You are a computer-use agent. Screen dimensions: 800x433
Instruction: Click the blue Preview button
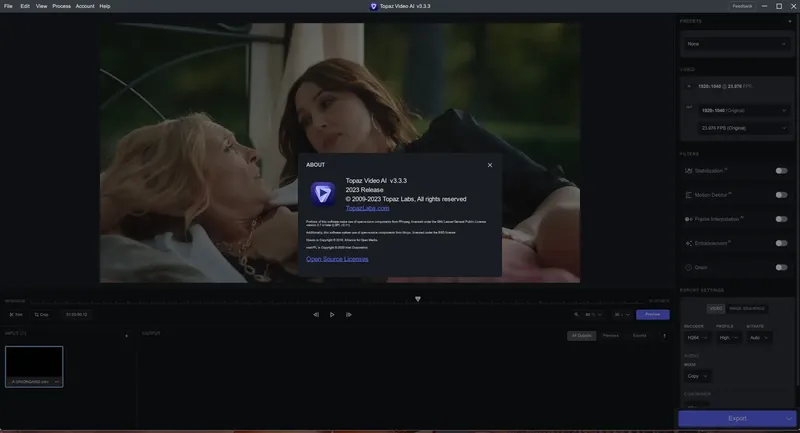(653, 315)
